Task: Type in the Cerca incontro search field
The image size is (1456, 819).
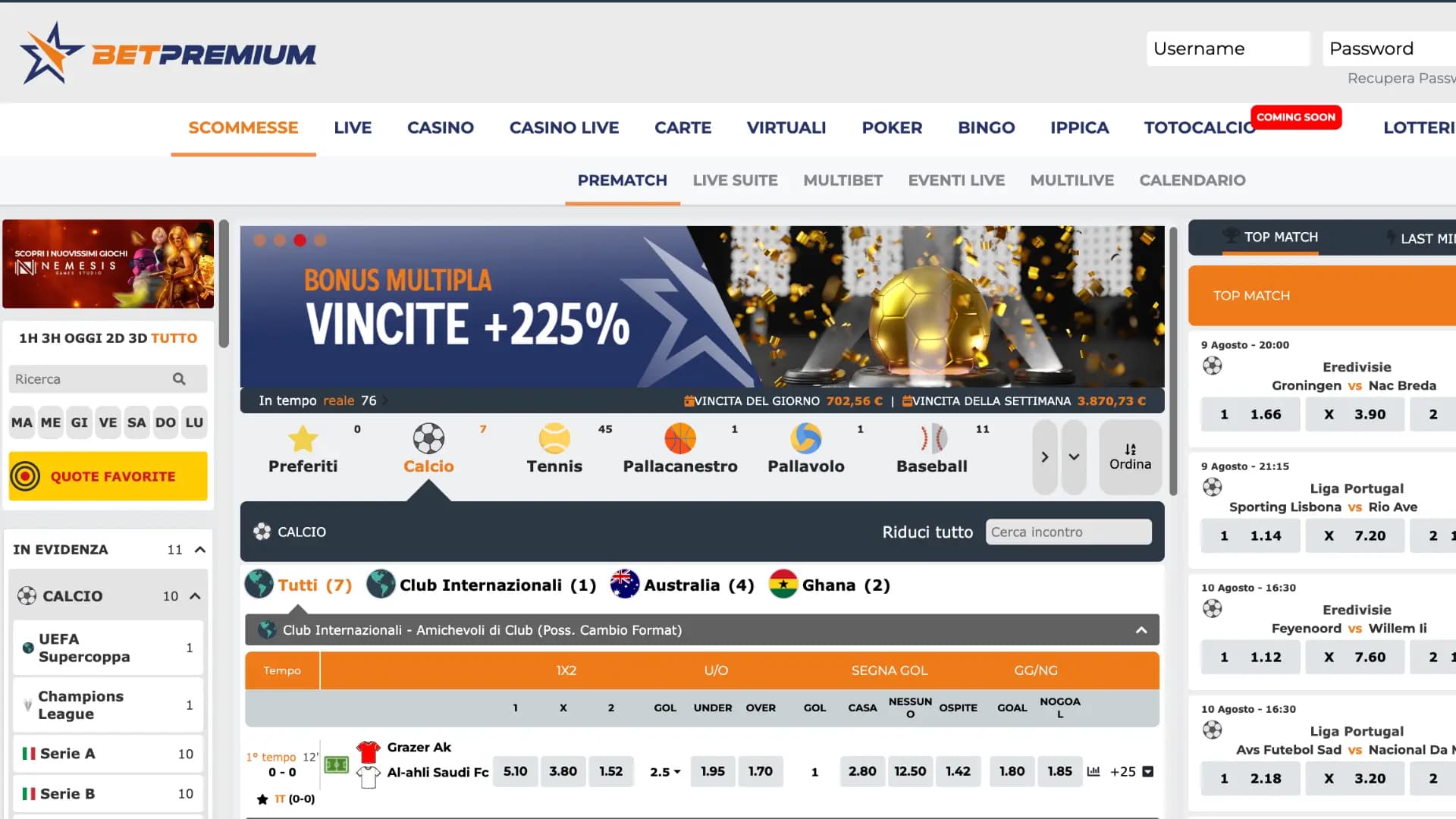Action: click(x=1068, y=532)
